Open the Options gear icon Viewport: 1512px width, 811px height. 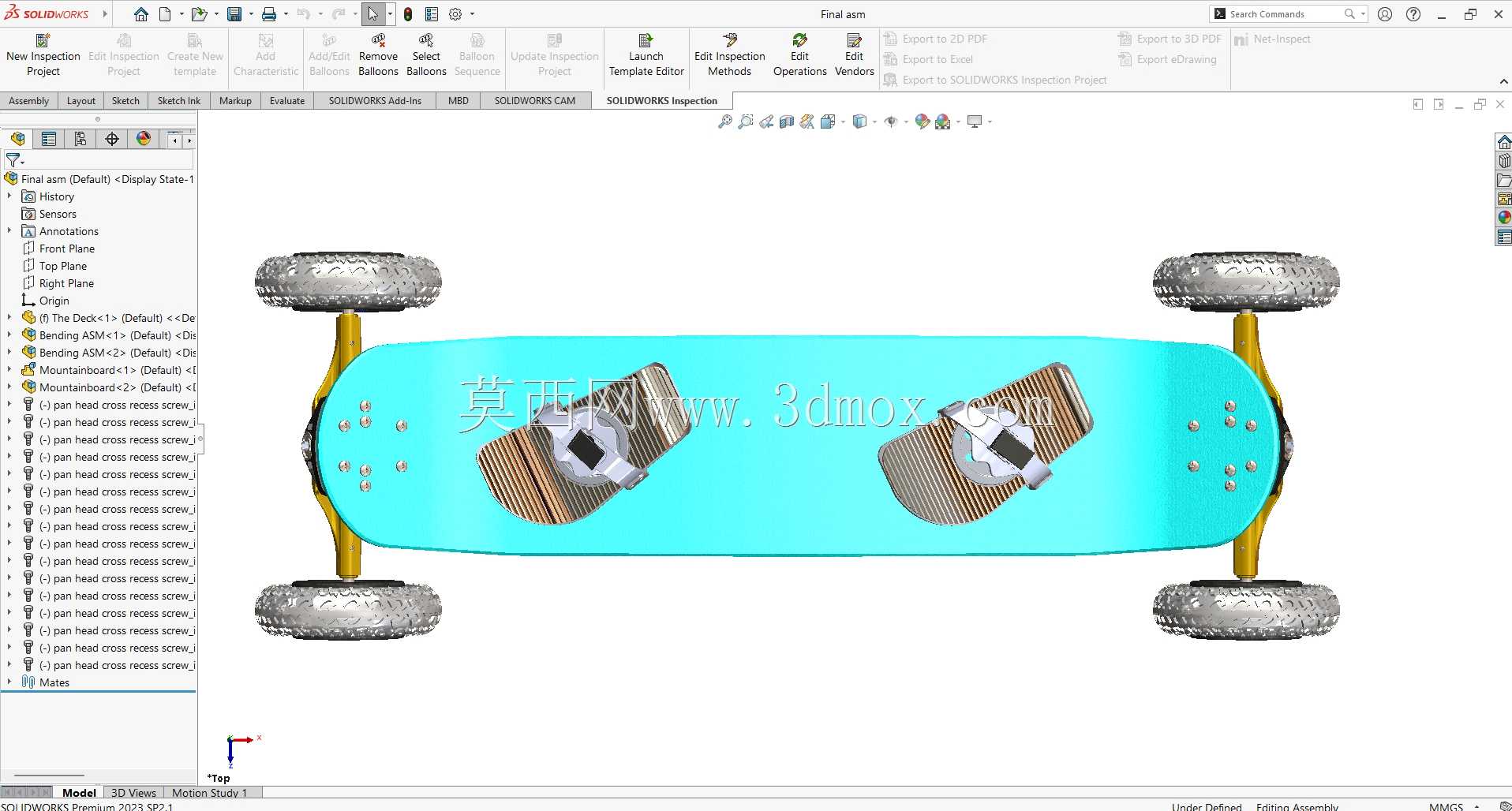tap(455, 14)
